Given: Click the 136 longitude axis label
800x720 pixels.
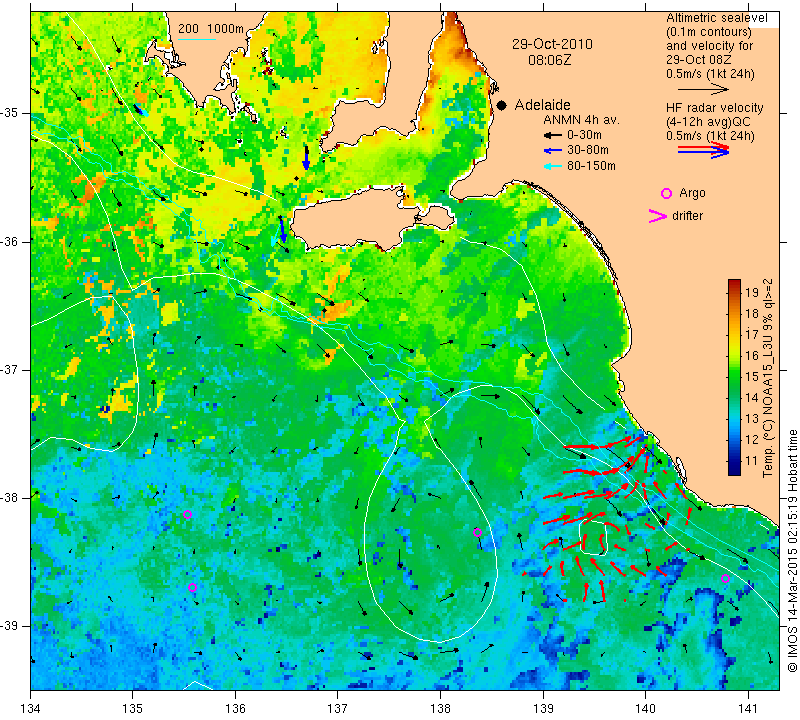Looking at the screenshot, I should tap(236, 709).
